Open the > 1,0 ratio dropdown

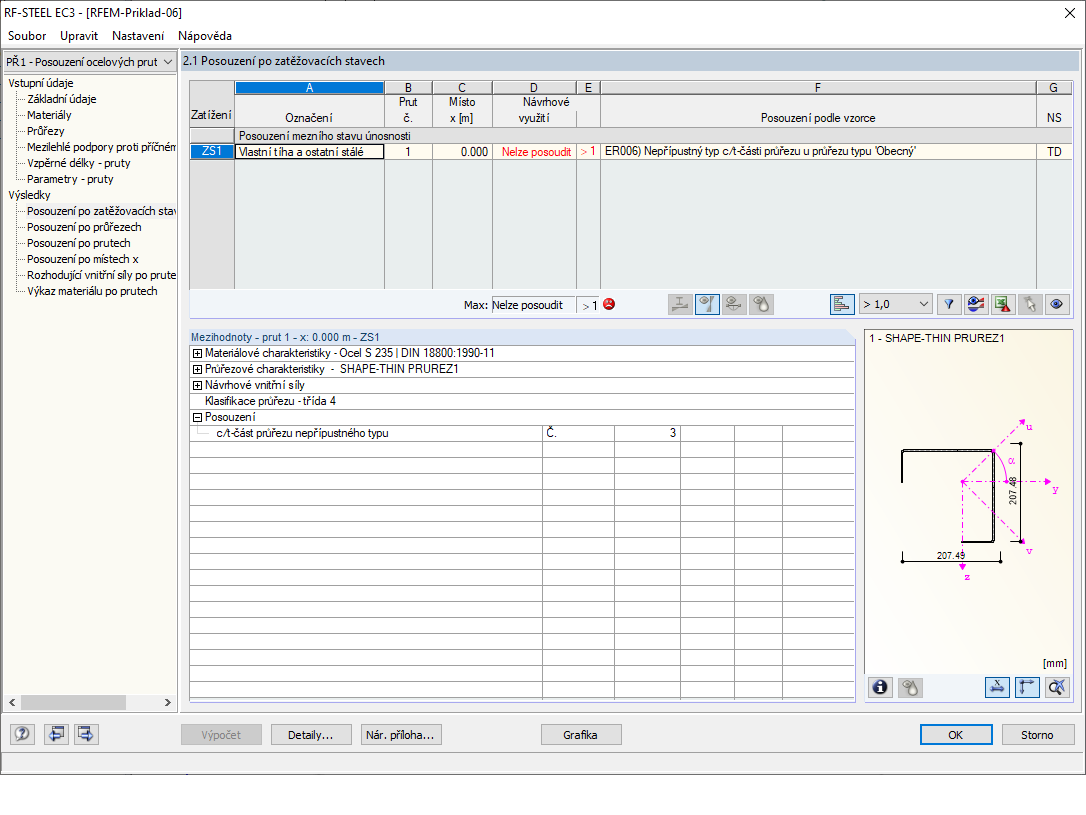click(x=895, y=304)
